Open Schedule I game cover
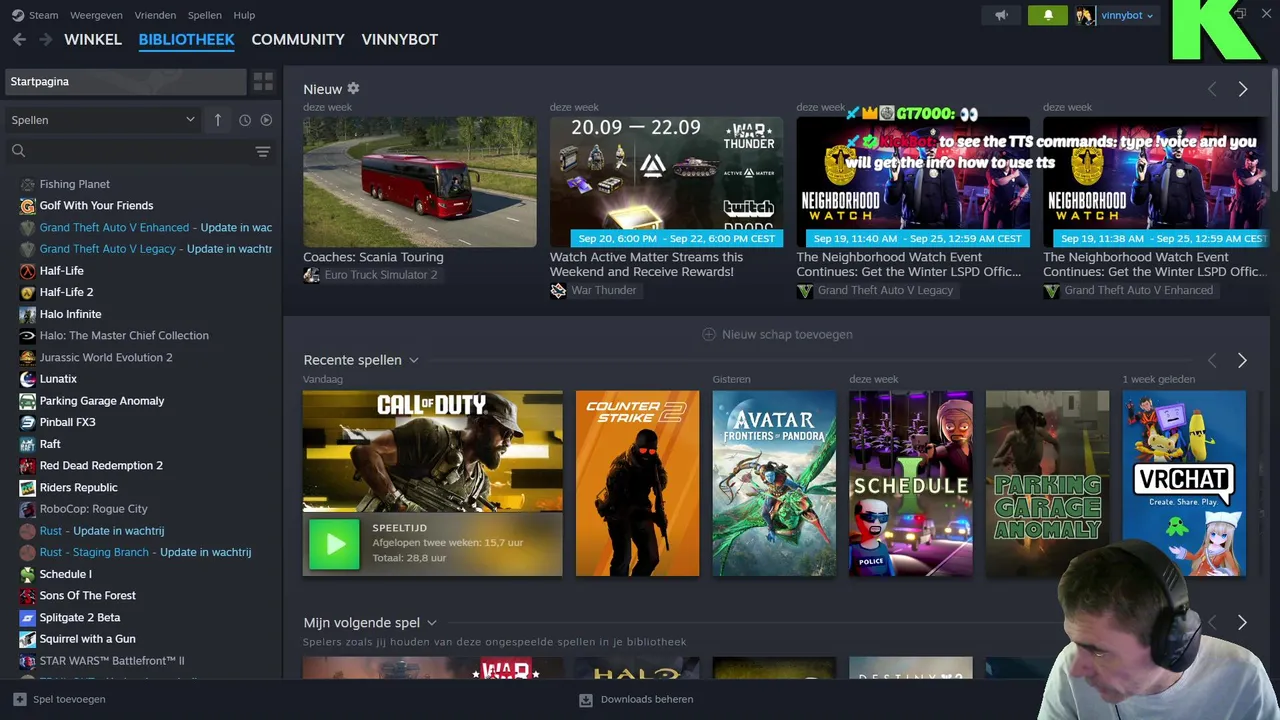 coord(911,483)
